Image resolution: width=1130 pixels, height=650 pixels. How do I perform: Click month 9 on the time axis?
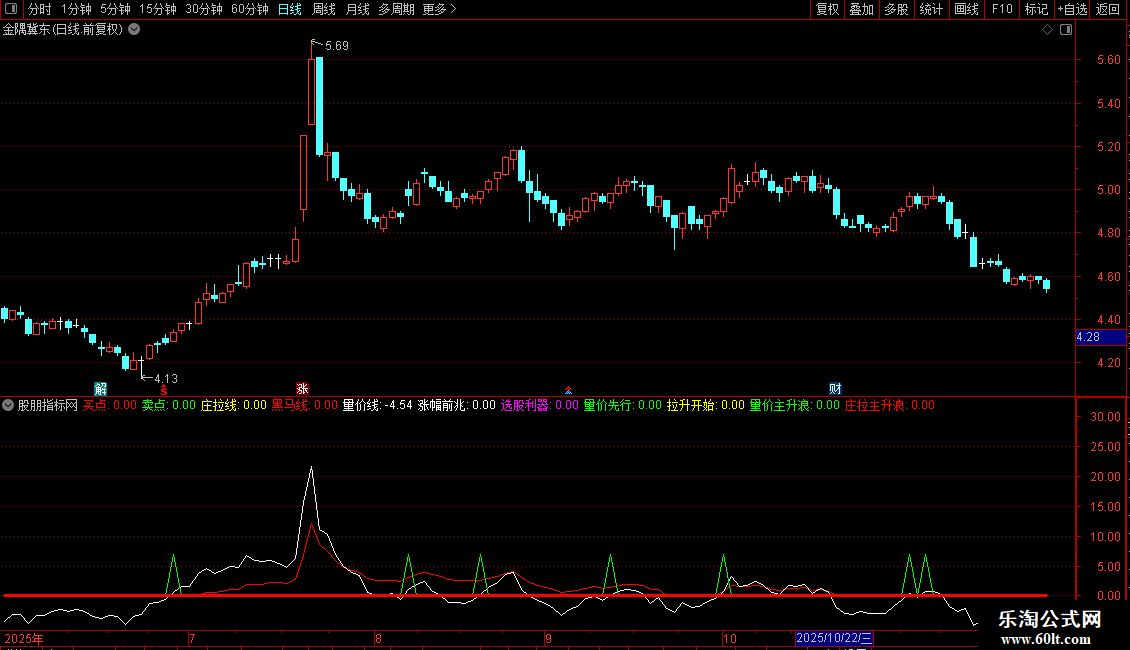(x=548, y=638)
